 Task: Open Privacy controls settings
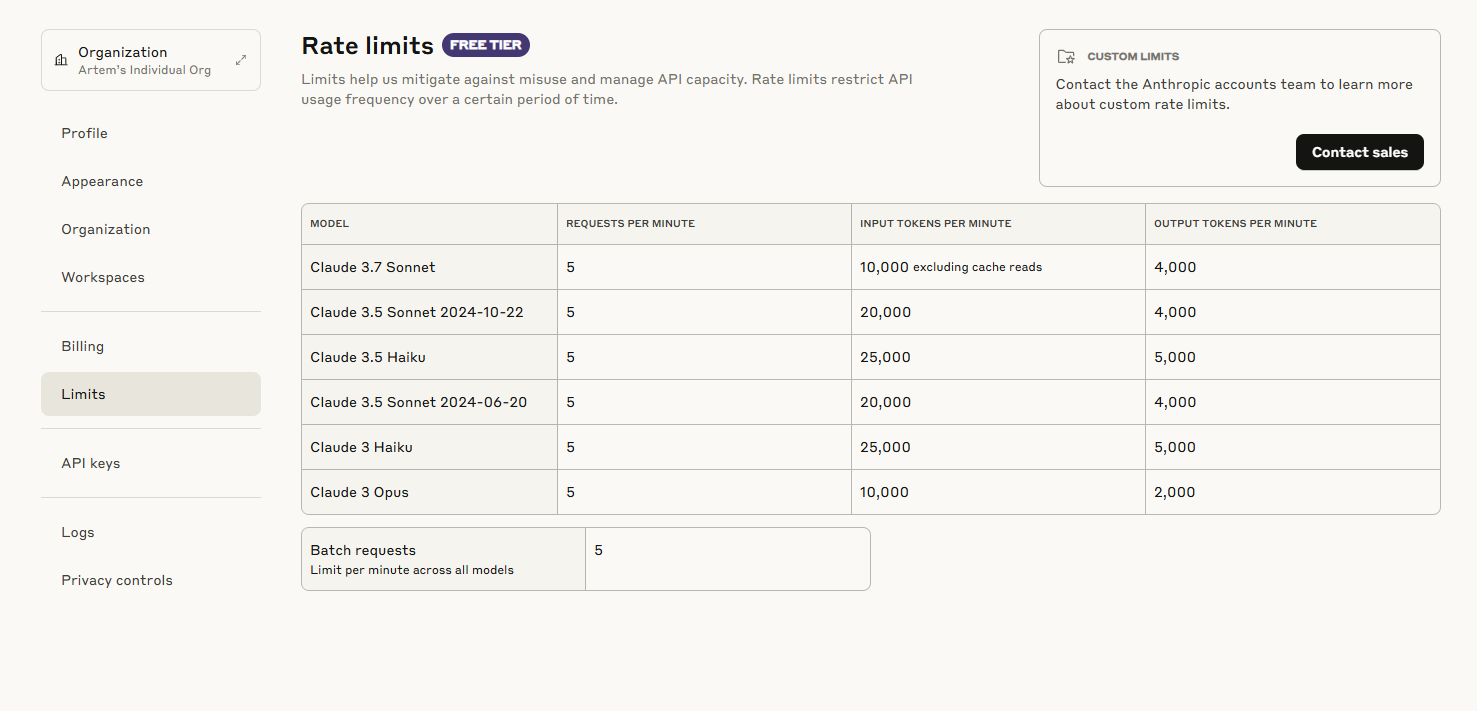click(x=117, y=580)
